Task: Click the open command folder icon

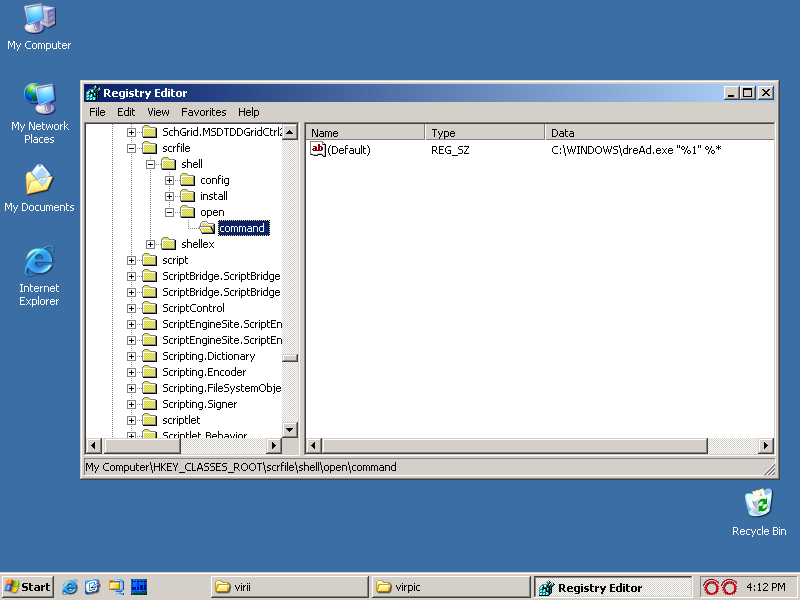Action: [207, 228]
